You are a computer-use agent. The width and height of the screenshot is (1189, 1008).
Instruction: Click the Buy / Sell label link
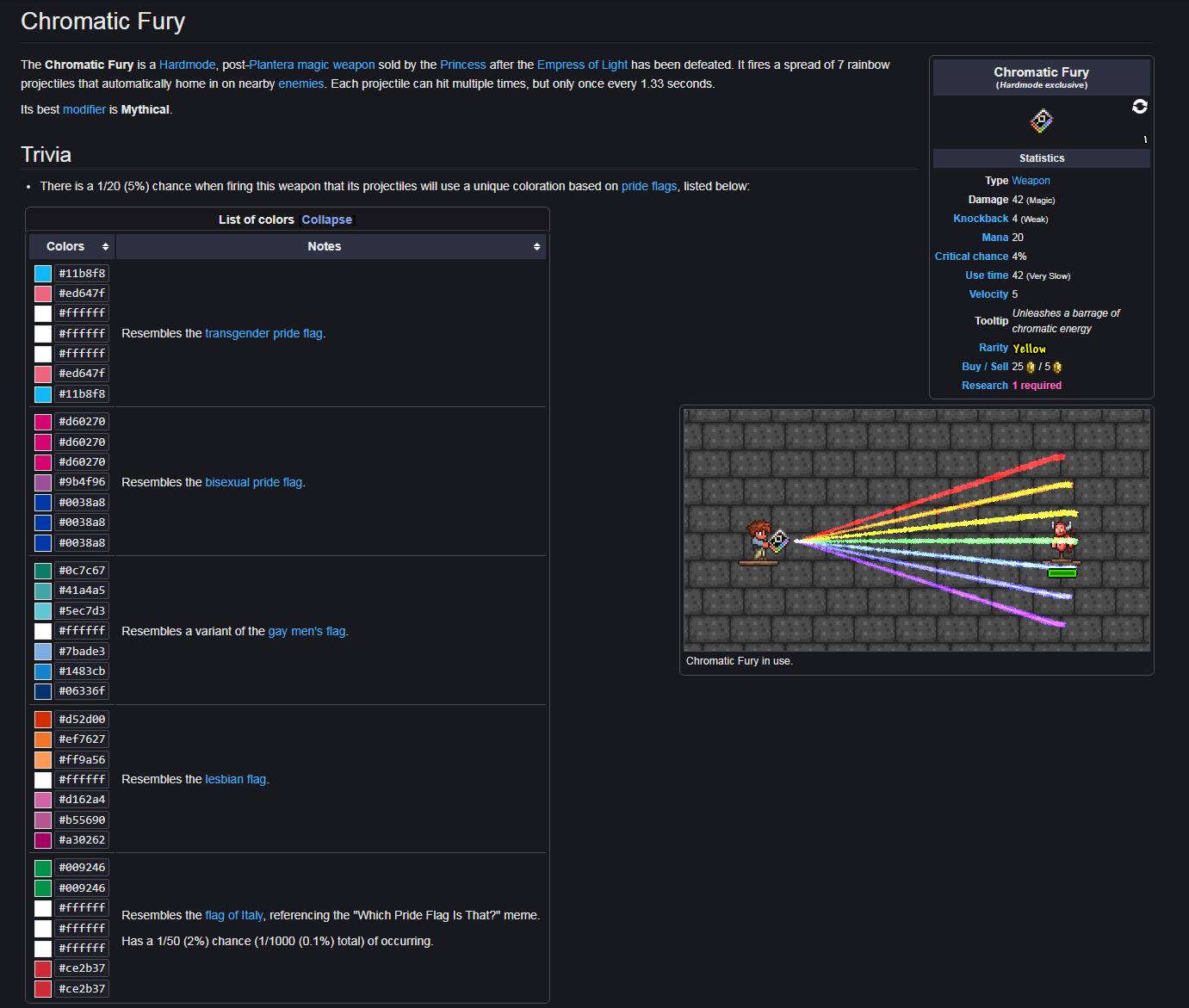(x=985, y=367)
